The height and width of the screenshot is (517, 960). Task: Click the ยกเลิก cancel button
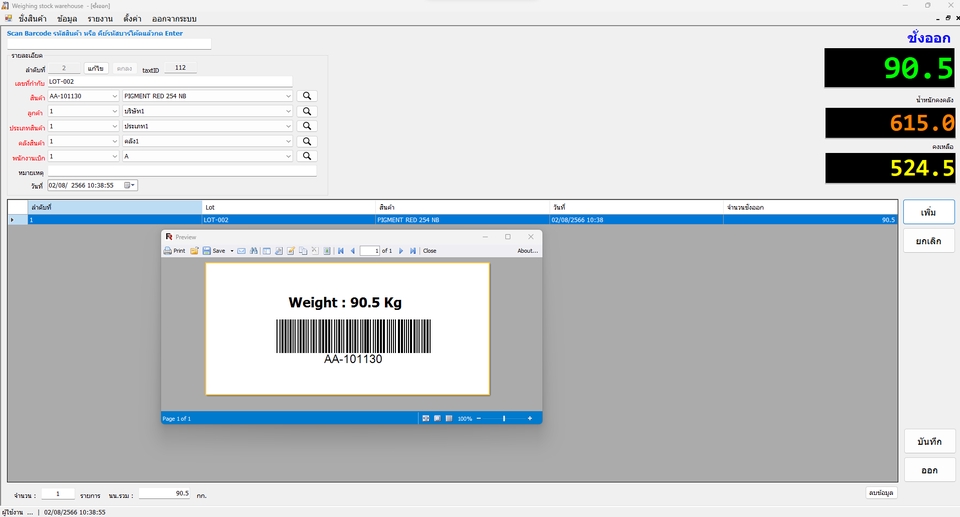[929, 241]
